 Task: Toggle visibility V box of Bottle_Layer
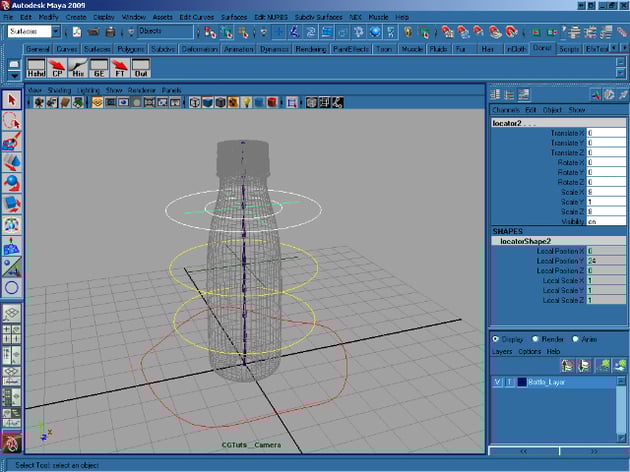point(498,382)
